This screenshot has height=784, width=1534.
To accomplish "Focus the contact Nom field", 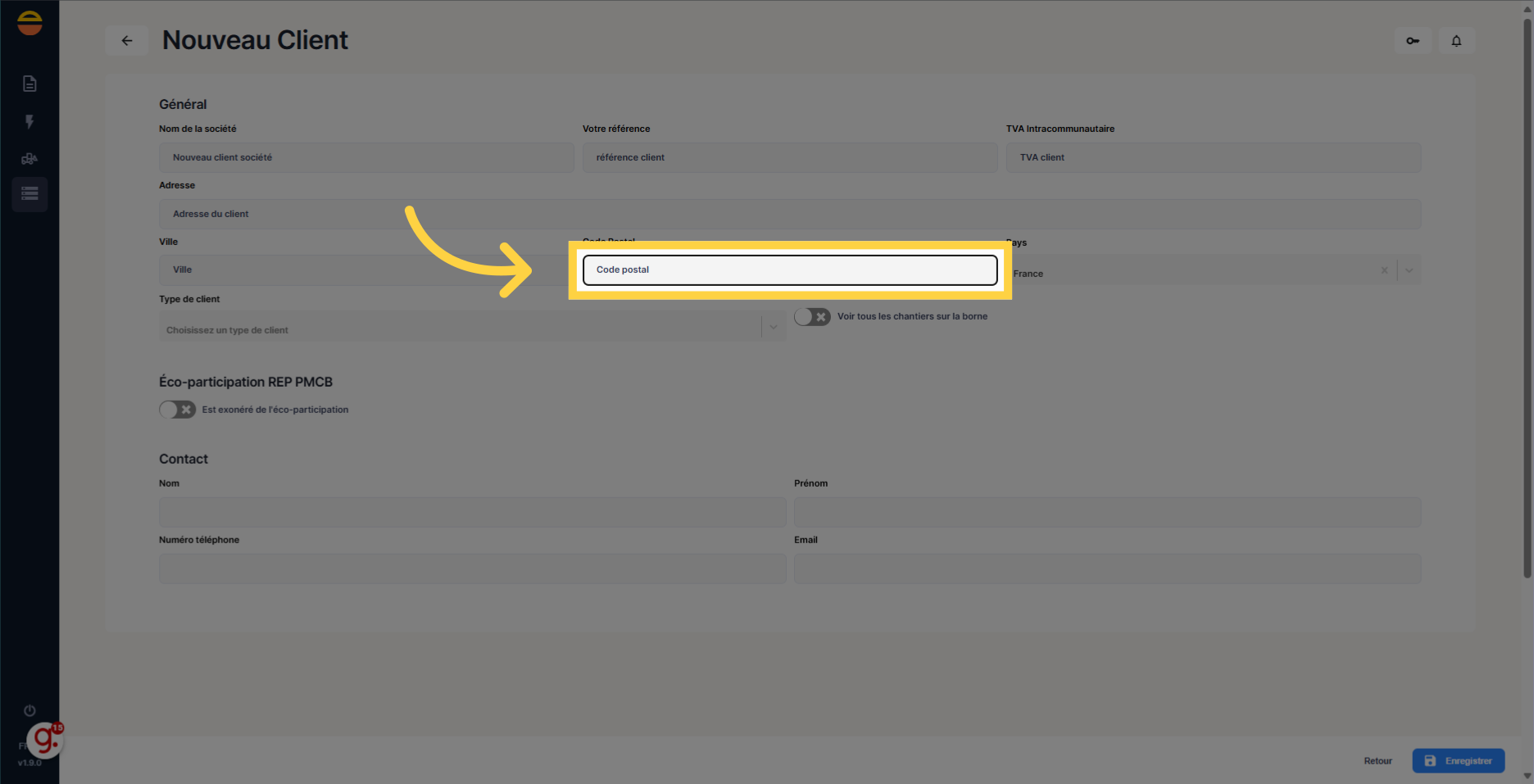I will pos(473,512).
